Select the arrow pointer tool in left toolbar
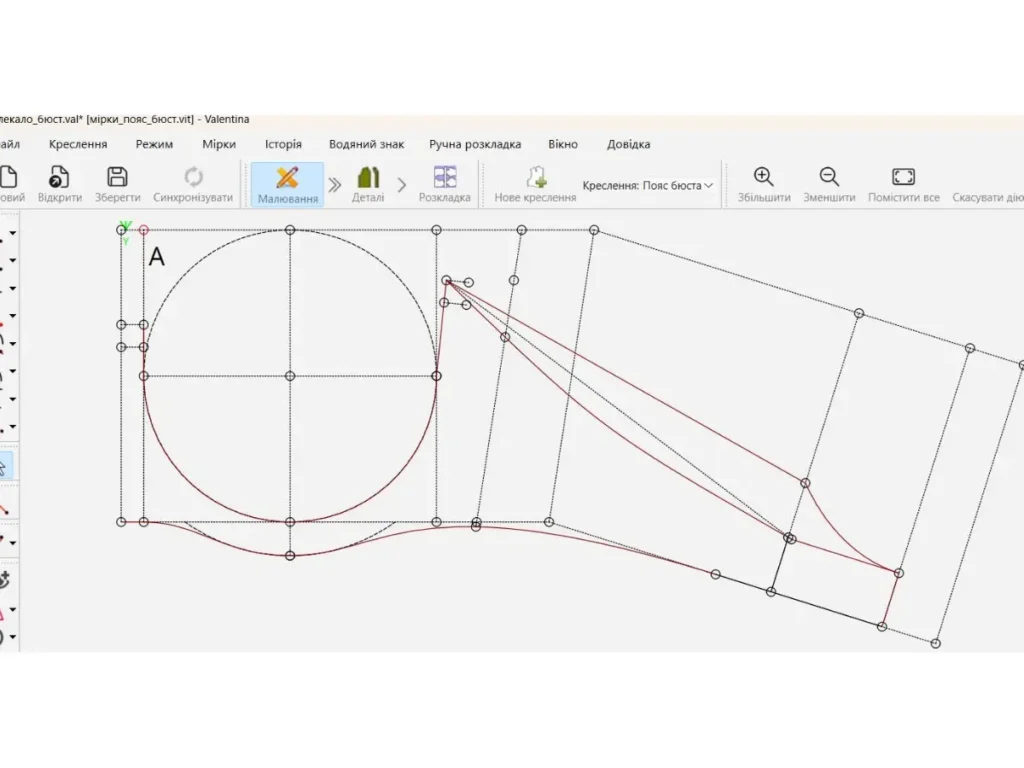The width and height of the screenshot is (1024, 768). pos(4,465)
